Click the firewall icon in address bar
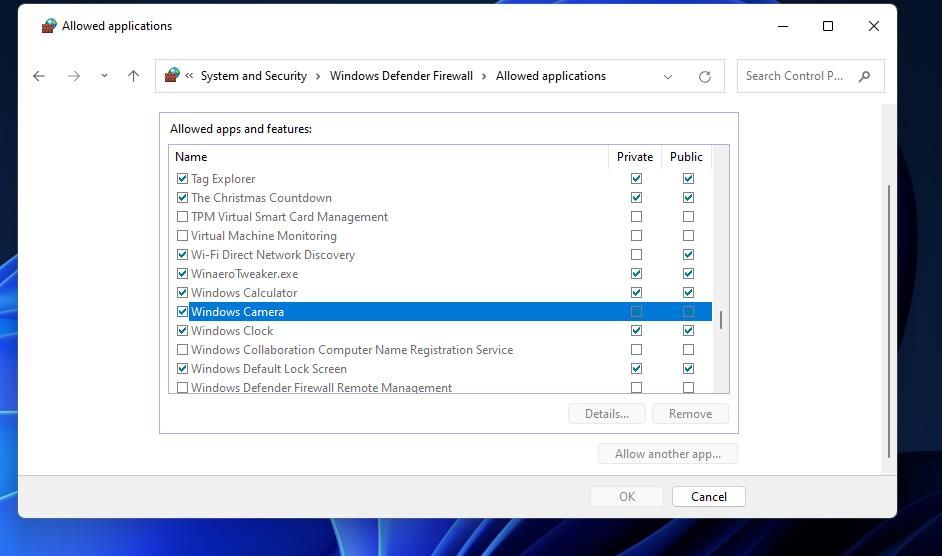942x556 pixels. click(172, 76)
